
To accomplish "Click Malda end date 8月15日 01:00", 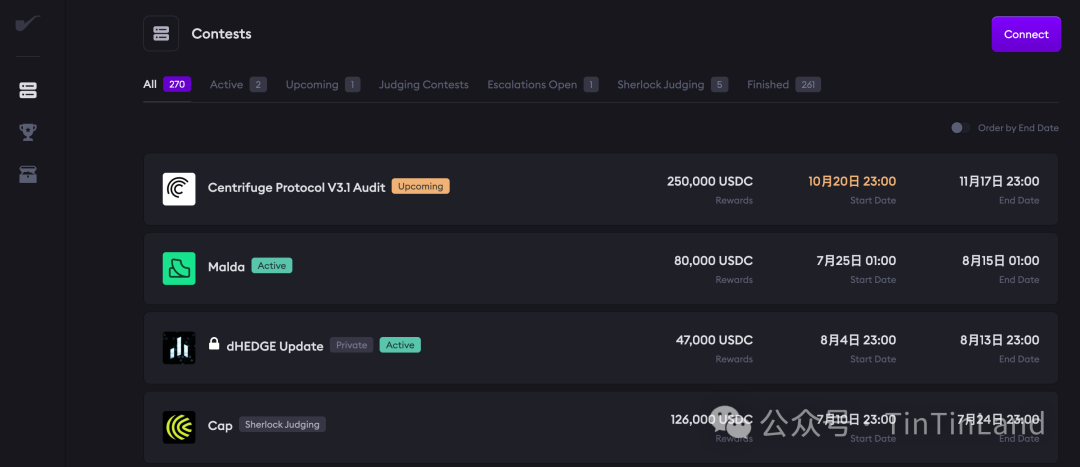I will pyautogui.click(x=1001, y=261).
